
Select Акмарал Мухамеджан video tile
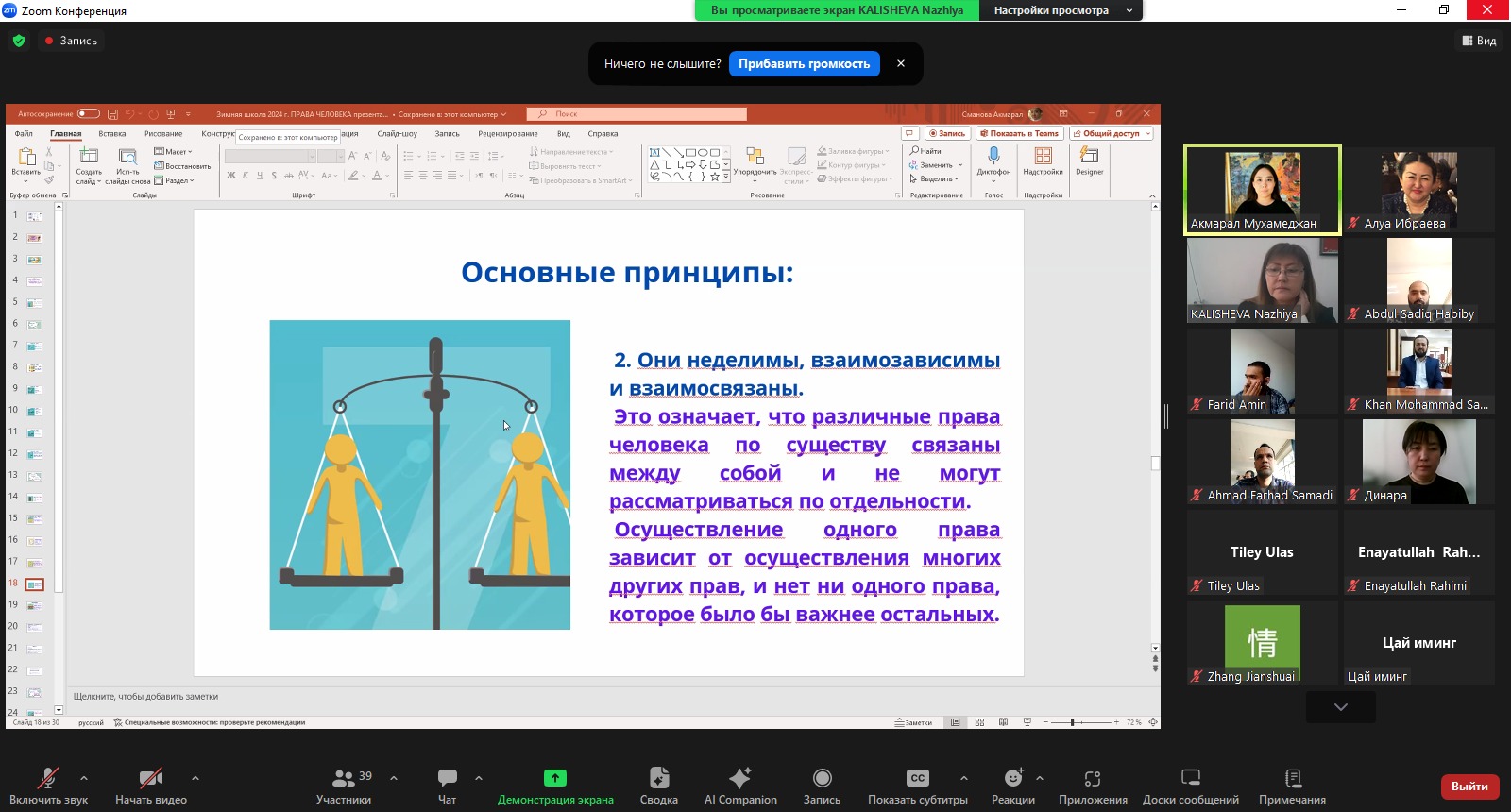pos(1263,189)
